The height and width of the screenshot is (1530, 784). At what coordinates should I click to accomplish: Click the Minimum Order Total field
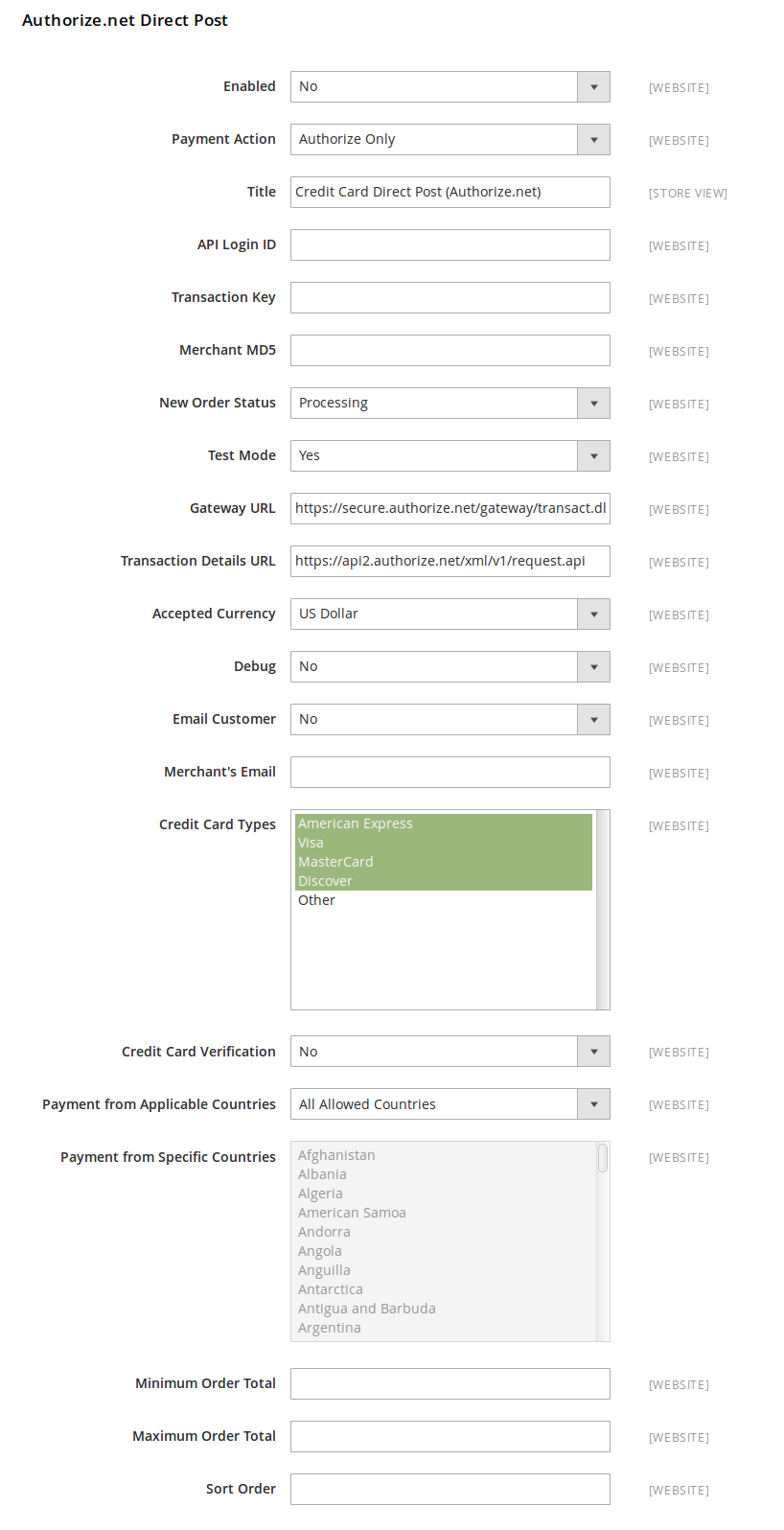point(450,1383)
